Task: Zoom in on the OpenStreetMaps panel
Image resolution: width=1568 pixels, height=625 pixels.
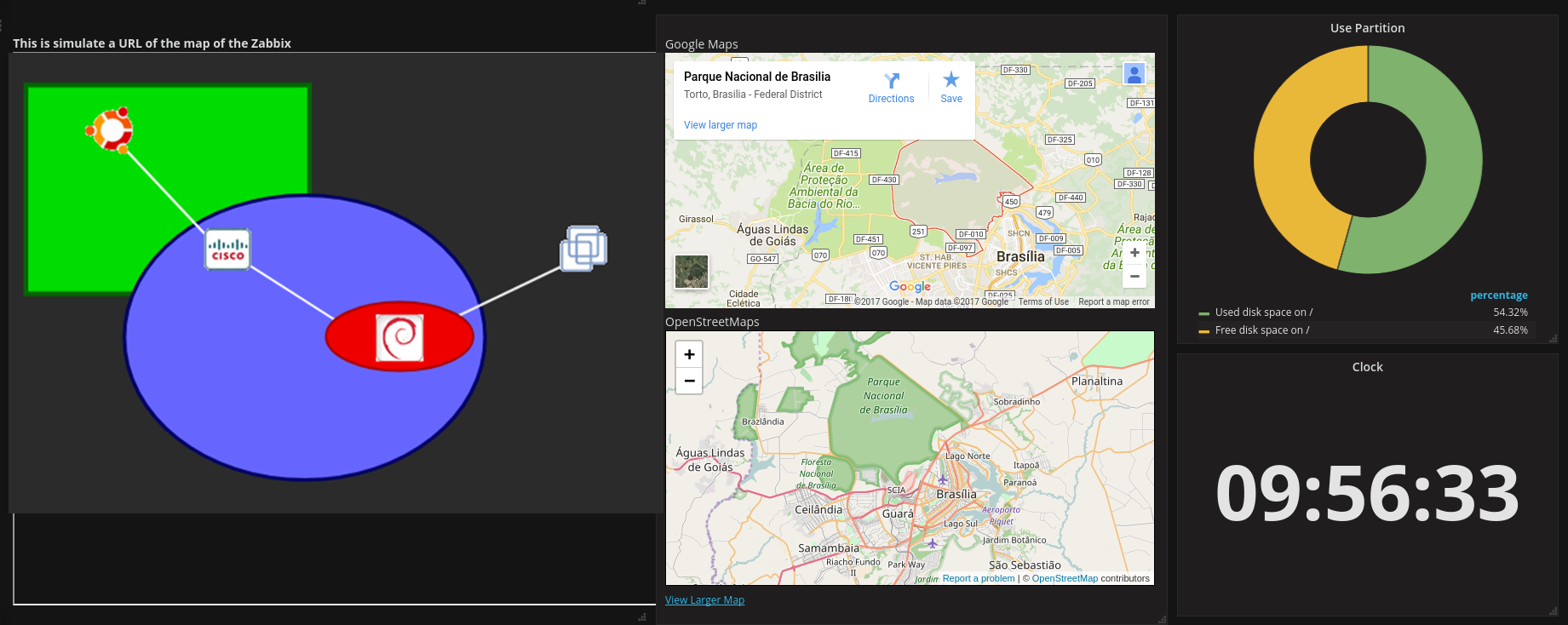Action: [689, 354]
